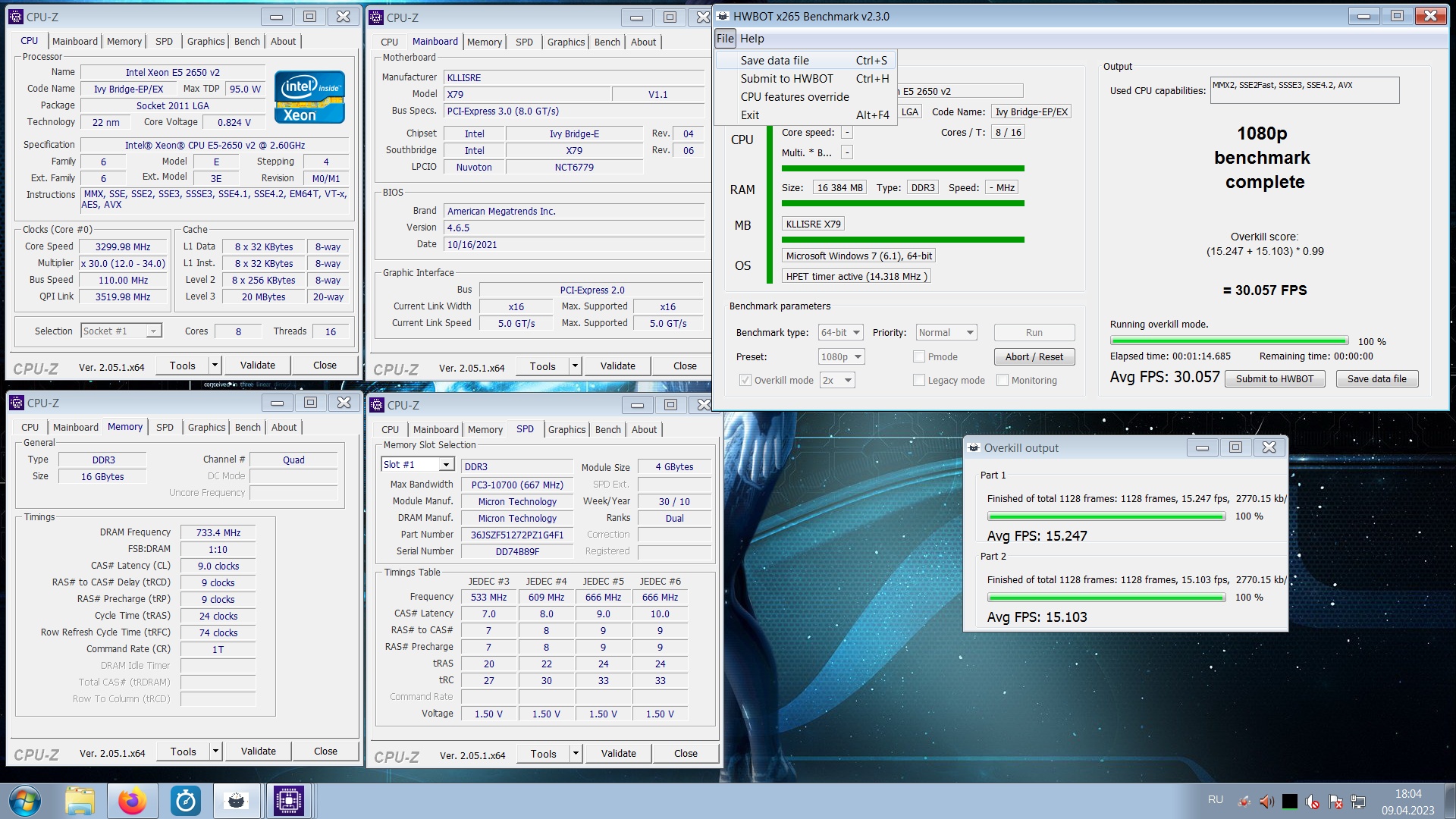Click the Intel Xeon inside logo

pos(309,97)
